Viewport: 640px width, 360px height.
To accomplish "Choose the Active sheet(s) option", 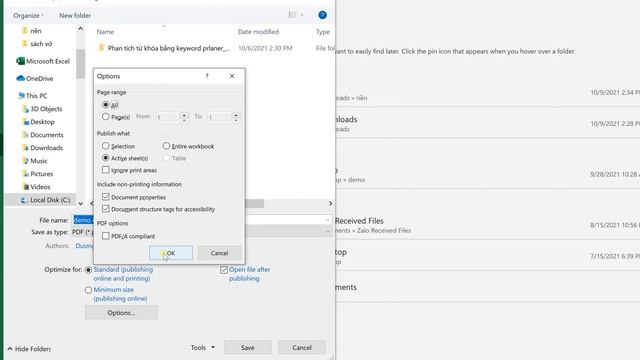I will 105,158.
